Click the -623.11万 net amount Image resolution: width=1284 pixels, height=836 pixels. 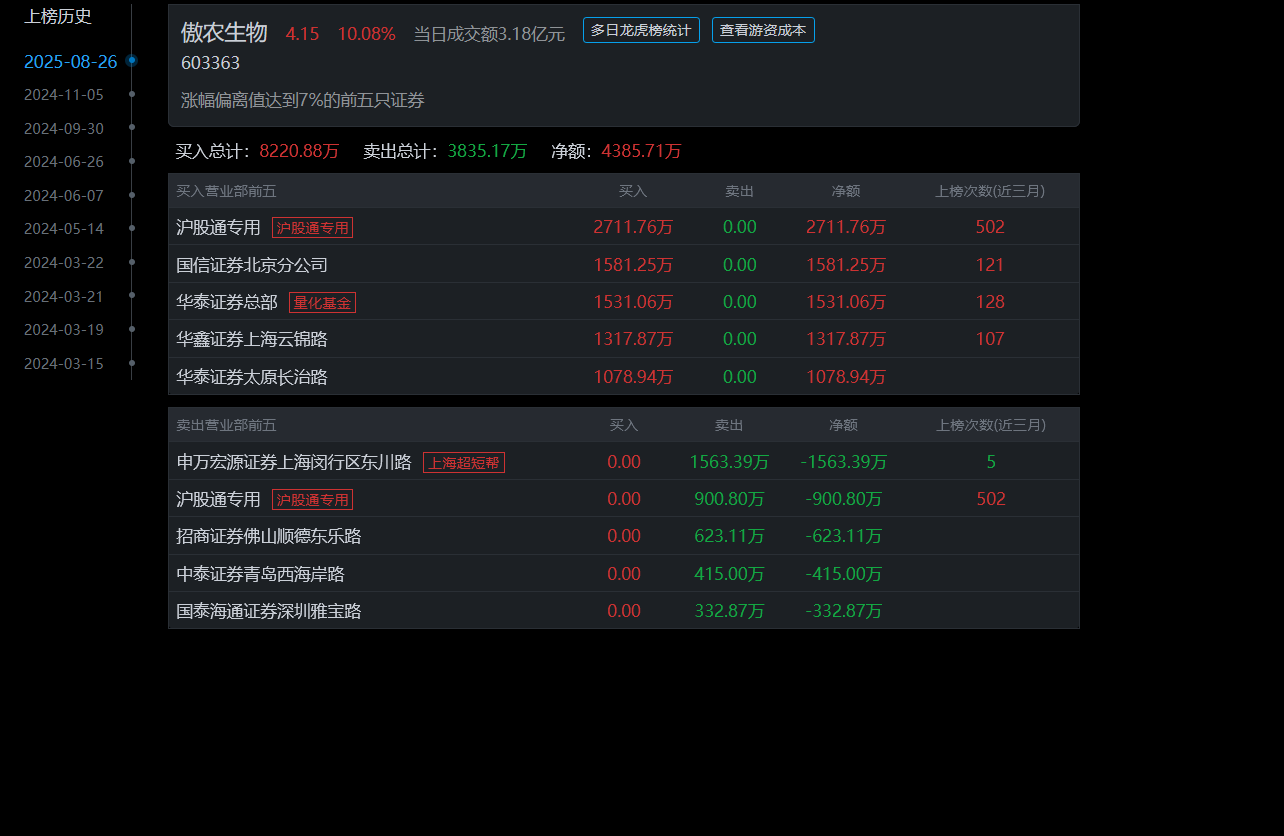pyautogui.click(x=844, y=536)
